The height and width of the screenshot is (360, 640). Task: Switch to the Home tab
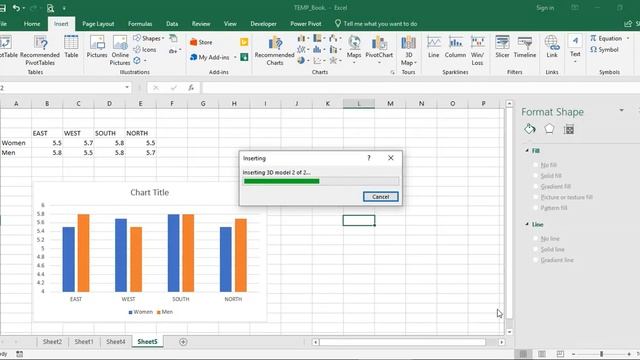coord(32,24)
